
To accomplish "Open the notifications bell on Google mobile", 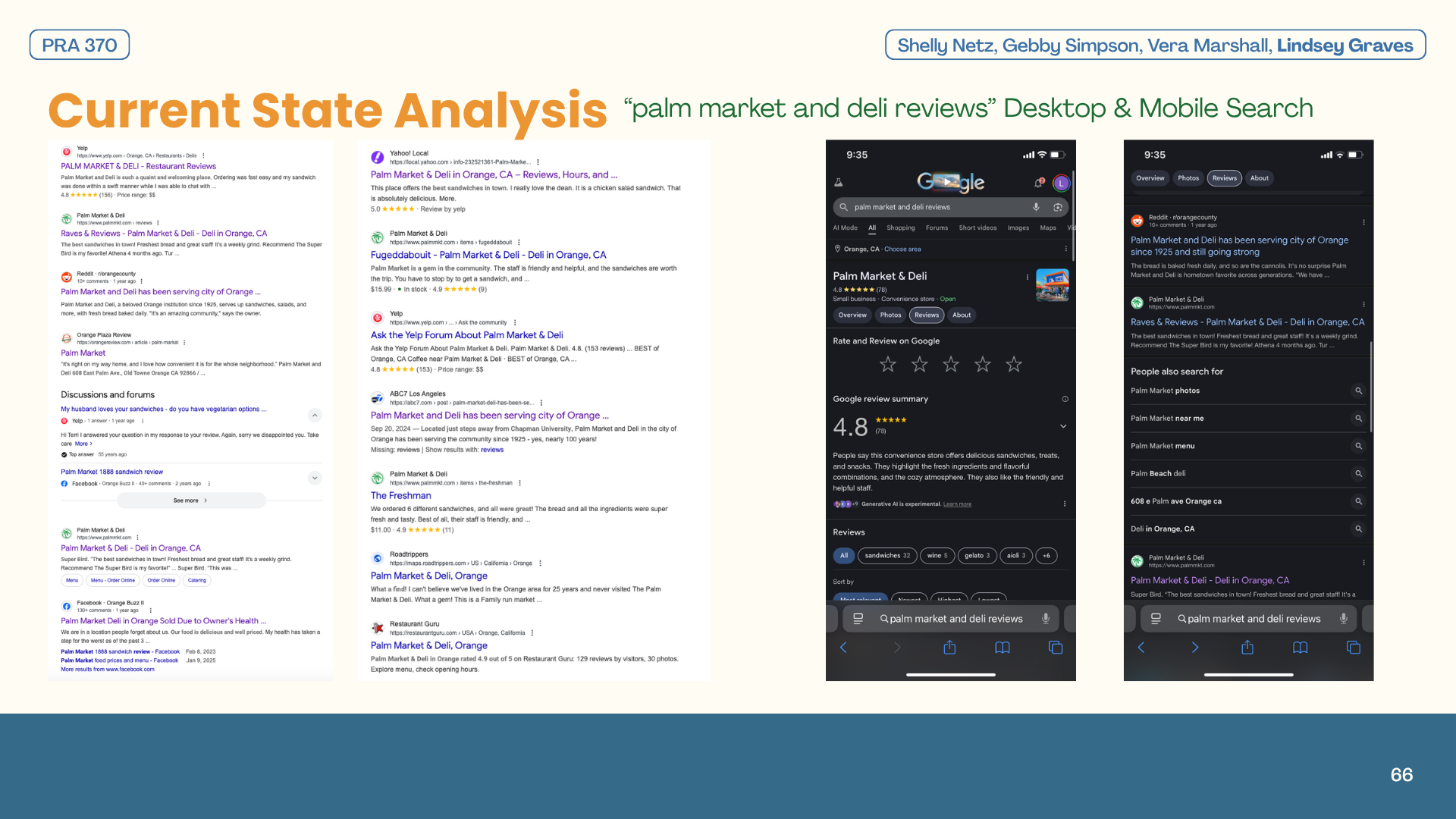I will [x=1039, y=183].
